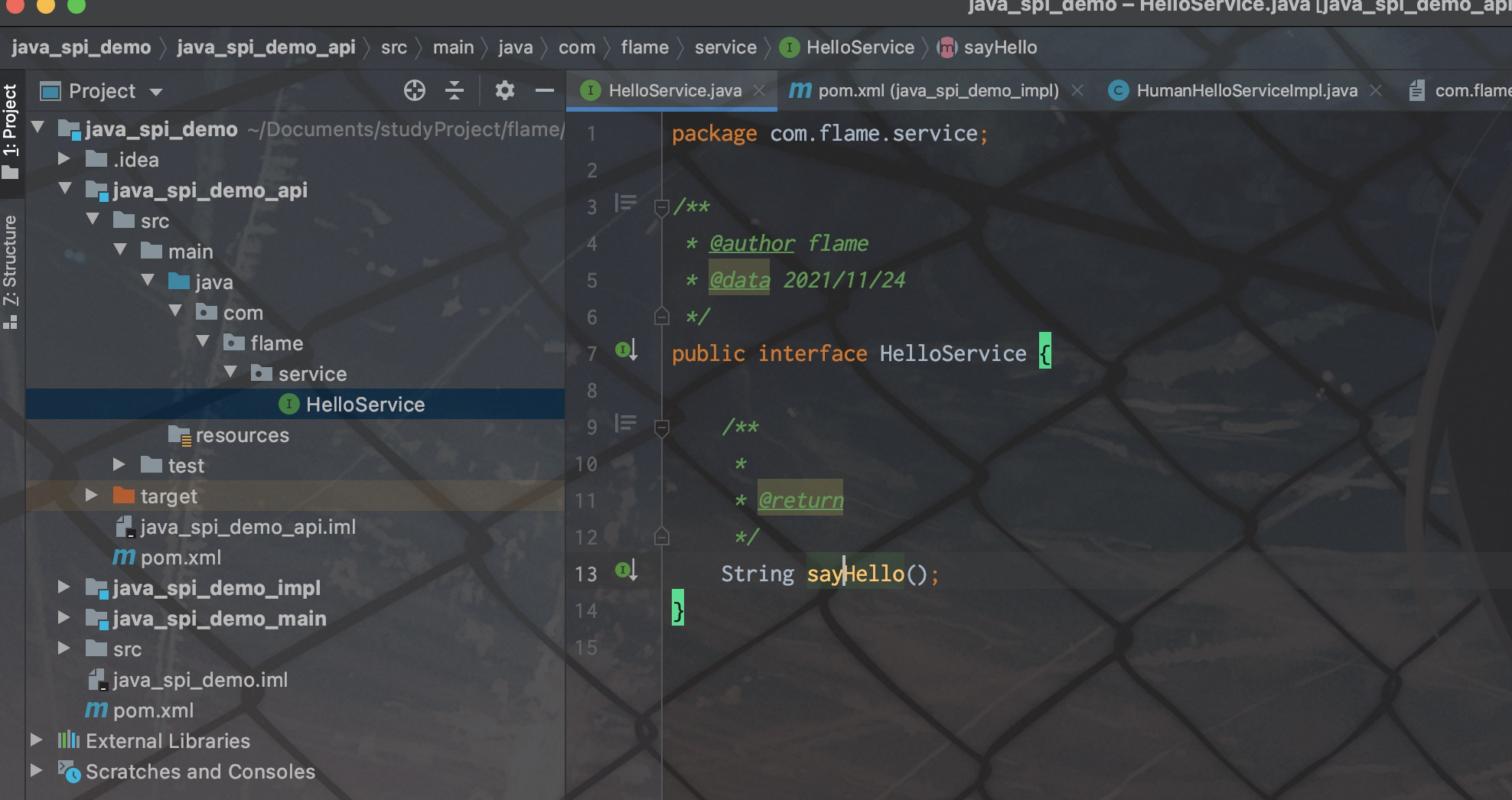Click the macOS green fullscreen window button
1512x800 pixels.
coord(77,6)
